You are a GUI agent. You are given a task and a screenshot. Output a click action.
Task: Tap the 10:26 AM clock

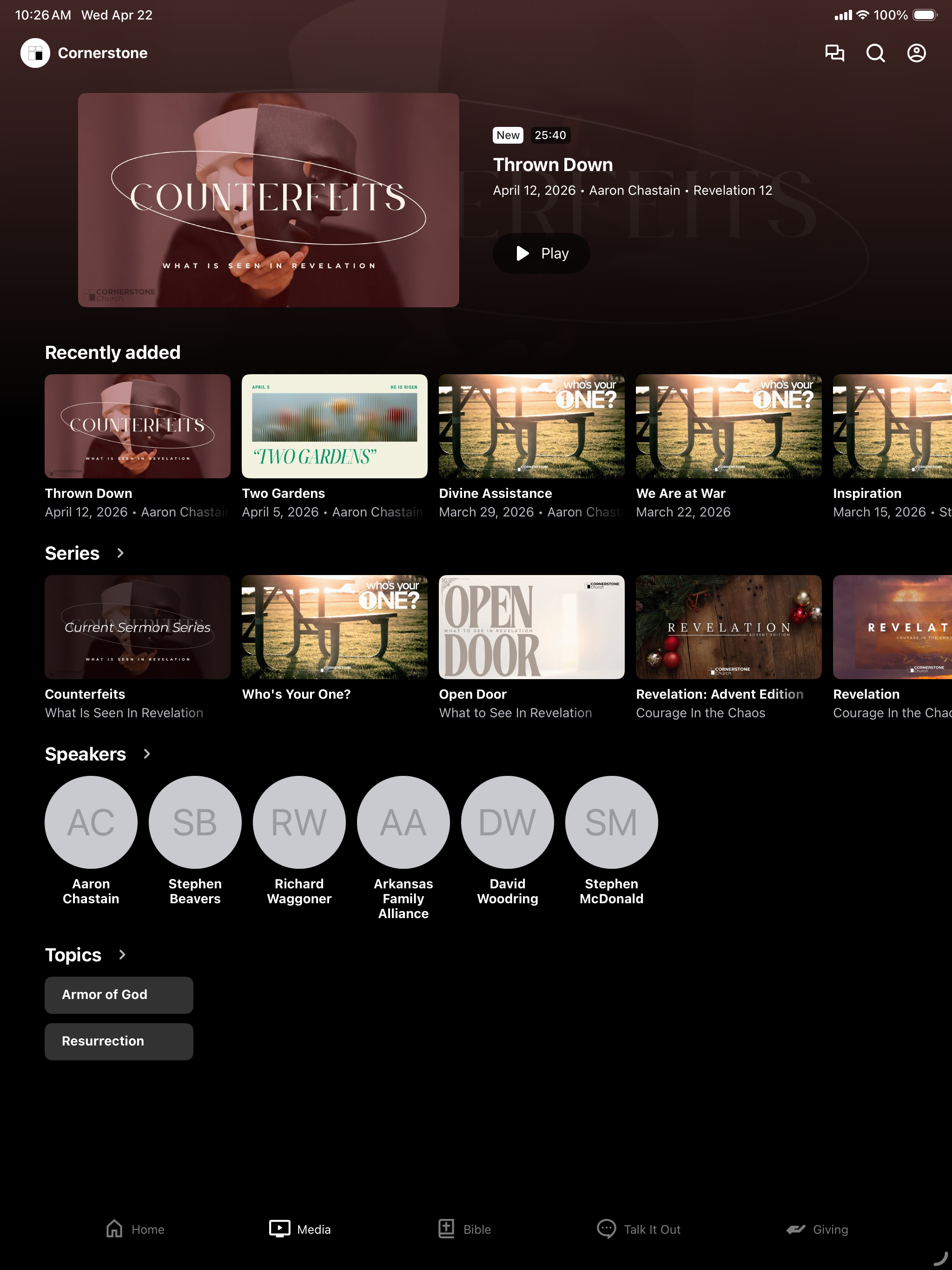(x=43, y=15)
